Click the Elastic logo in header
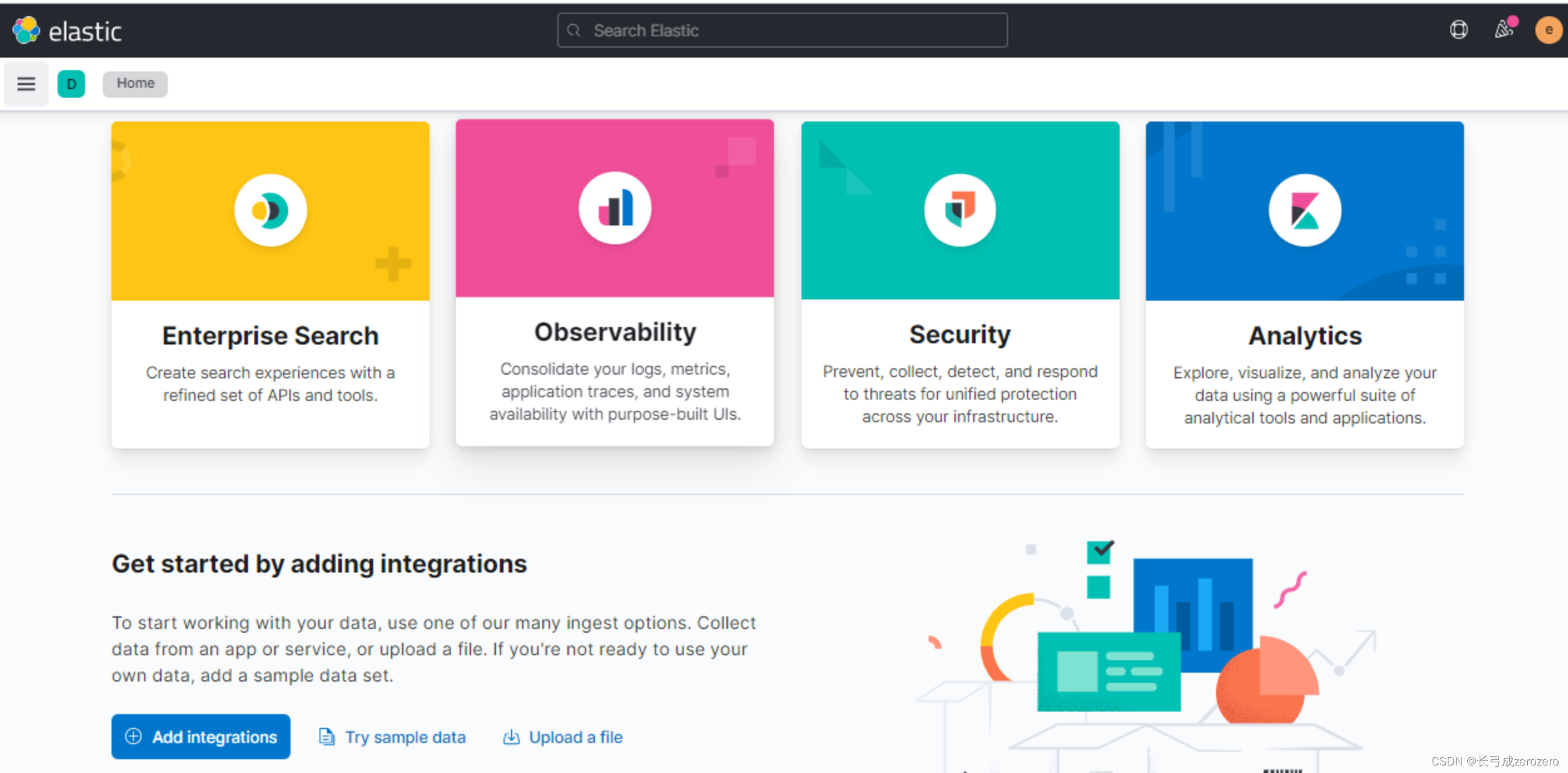The height and width of the screenshot is (773, 1568). [x=67, y=31]
